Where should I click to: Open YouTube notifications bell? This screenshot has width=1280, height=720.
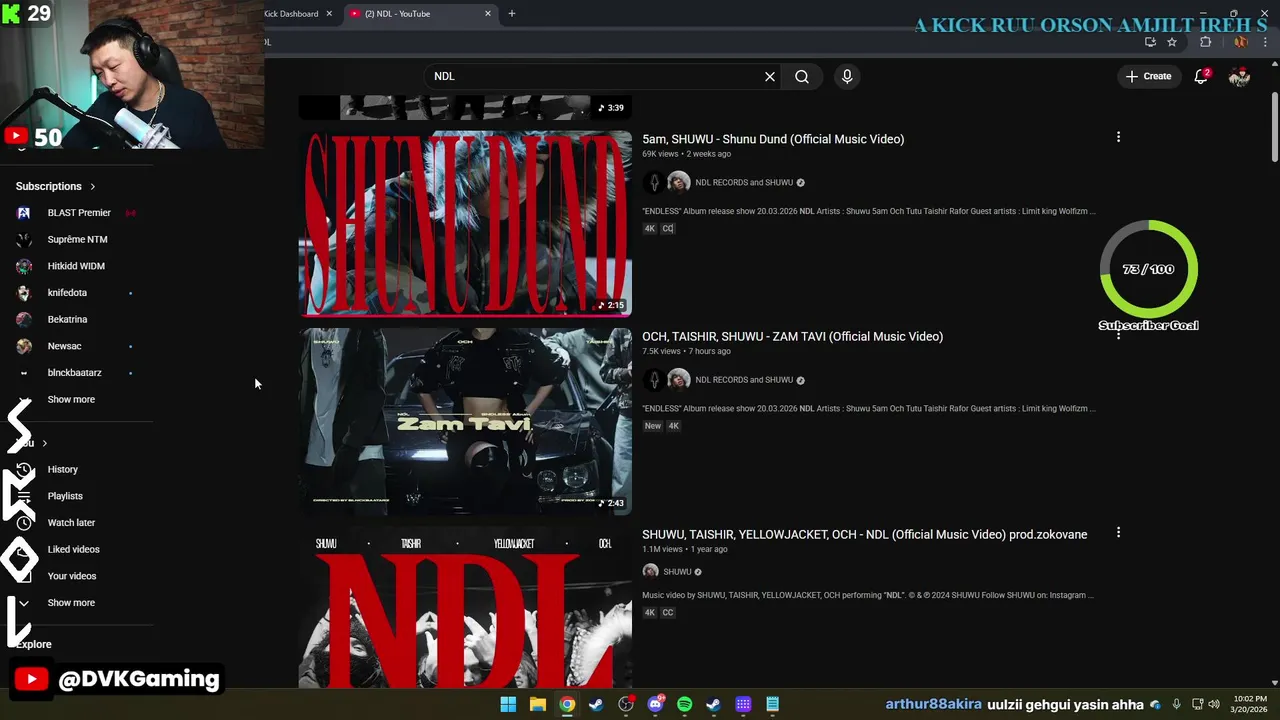(1201, 76)
